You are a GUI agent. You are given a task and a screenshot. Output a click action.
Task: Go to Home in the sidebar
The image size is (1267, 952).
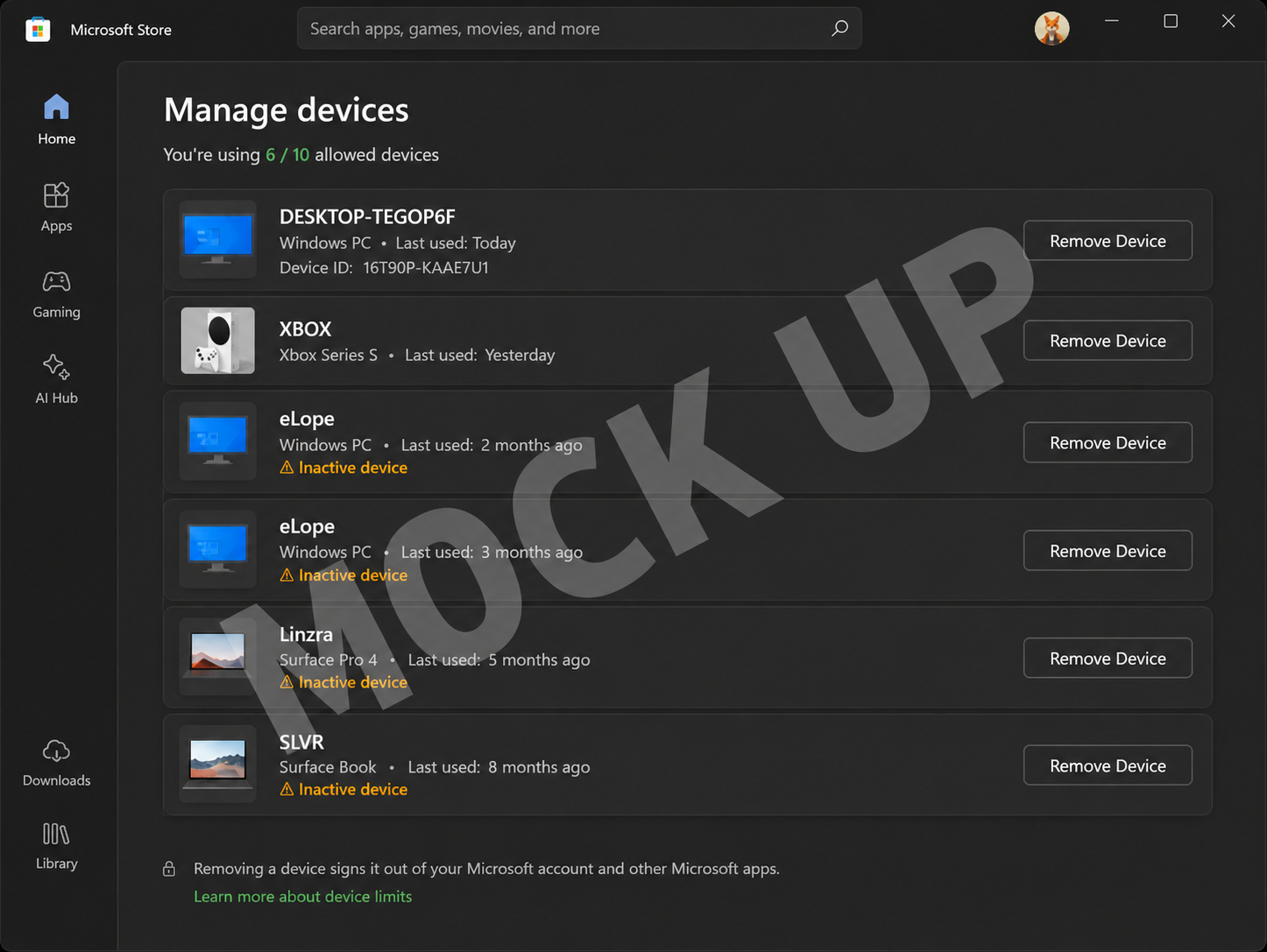57,120
